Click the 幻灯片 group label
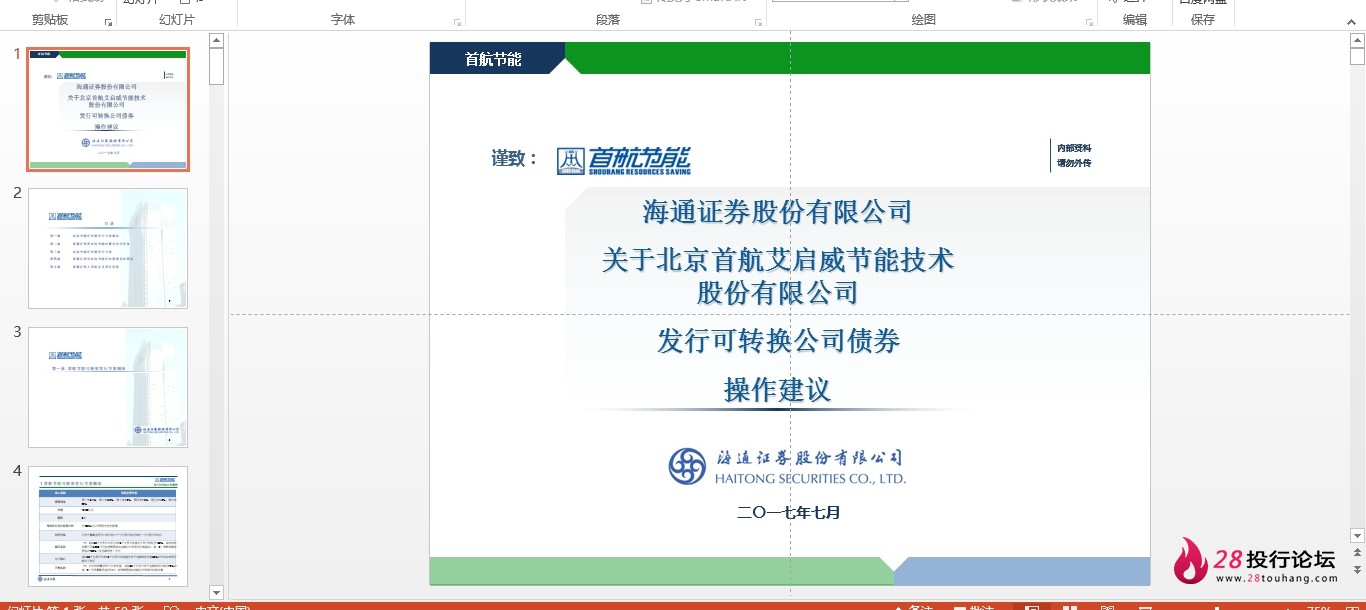The height and width of the screenshot is (610, 1366). pyautogui.click(x=177, y=20)
